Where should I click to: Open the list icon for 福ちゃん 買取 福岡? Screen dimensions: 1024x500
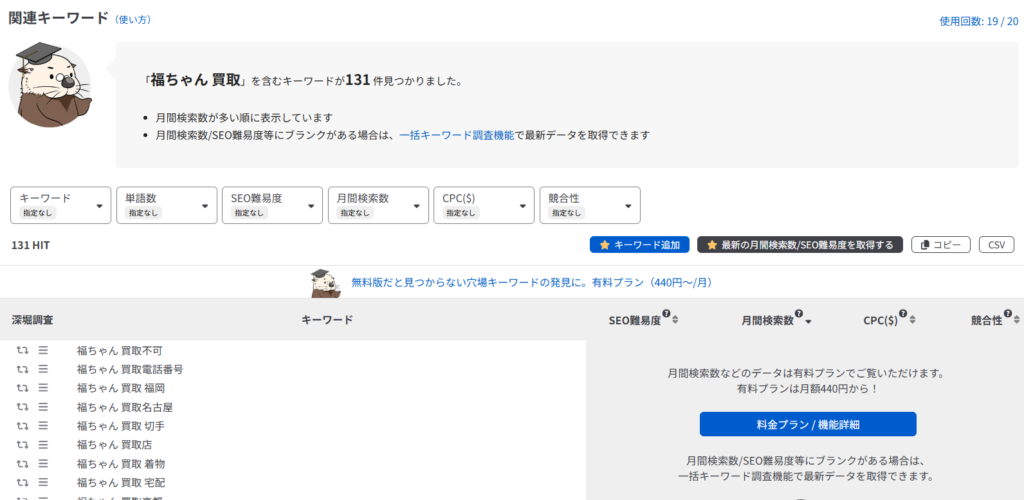coord(43,388)
